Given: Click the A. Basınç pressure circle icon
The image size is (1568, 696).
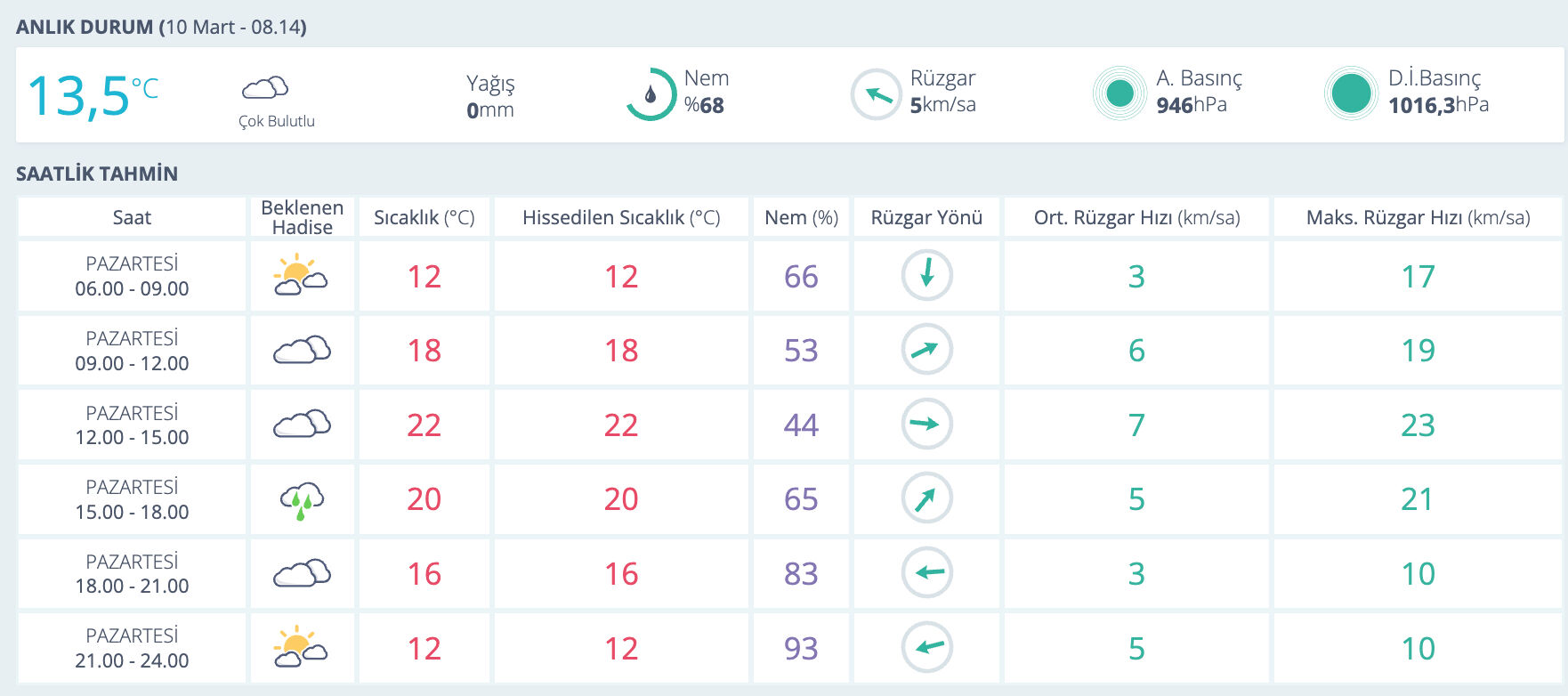Looking at the screenshot, I should (x=1119, y=93).
